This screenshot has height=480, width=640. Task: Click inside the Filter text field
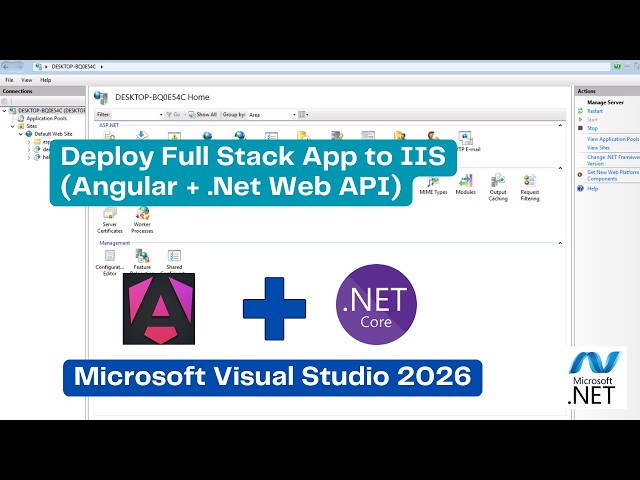pos(135,115)
